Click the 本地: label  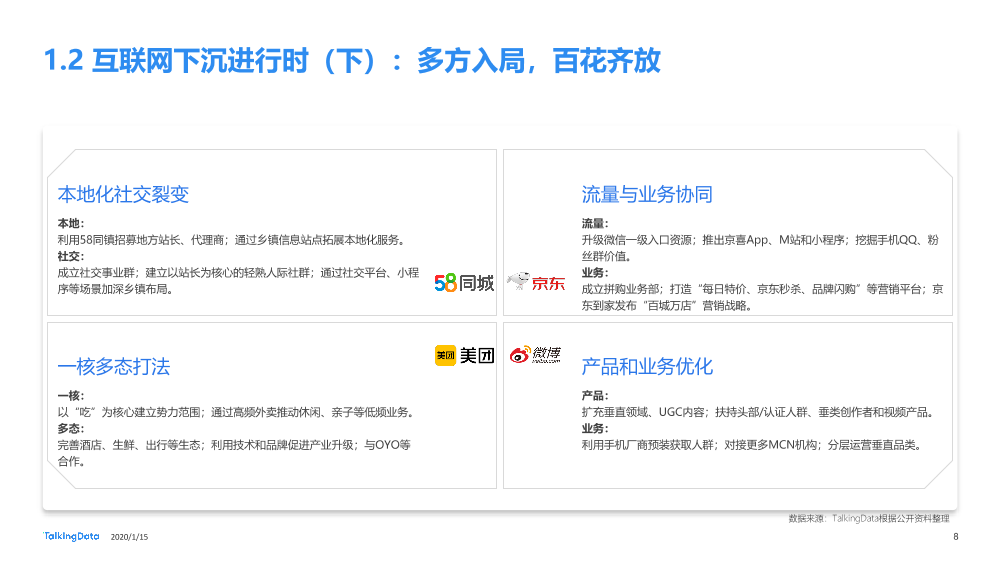coord(71,223)
